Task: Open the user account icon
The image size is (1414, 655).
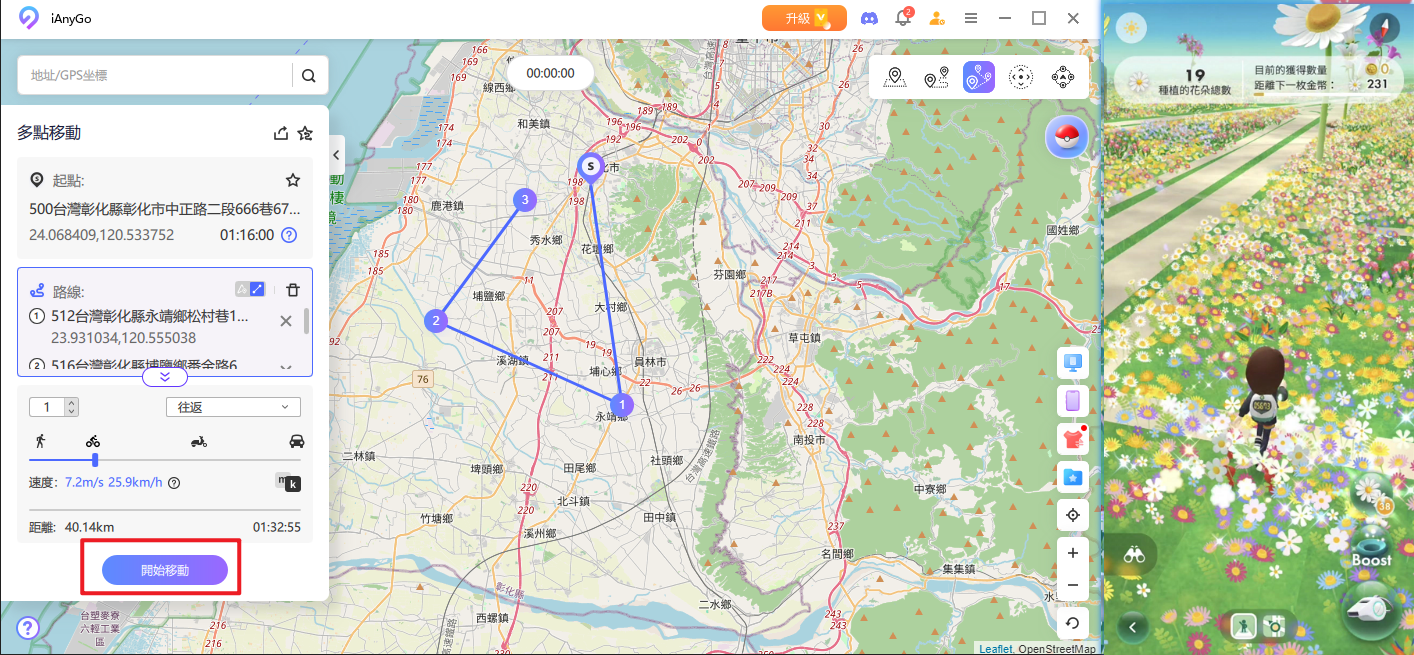Action: pos(937,18)
